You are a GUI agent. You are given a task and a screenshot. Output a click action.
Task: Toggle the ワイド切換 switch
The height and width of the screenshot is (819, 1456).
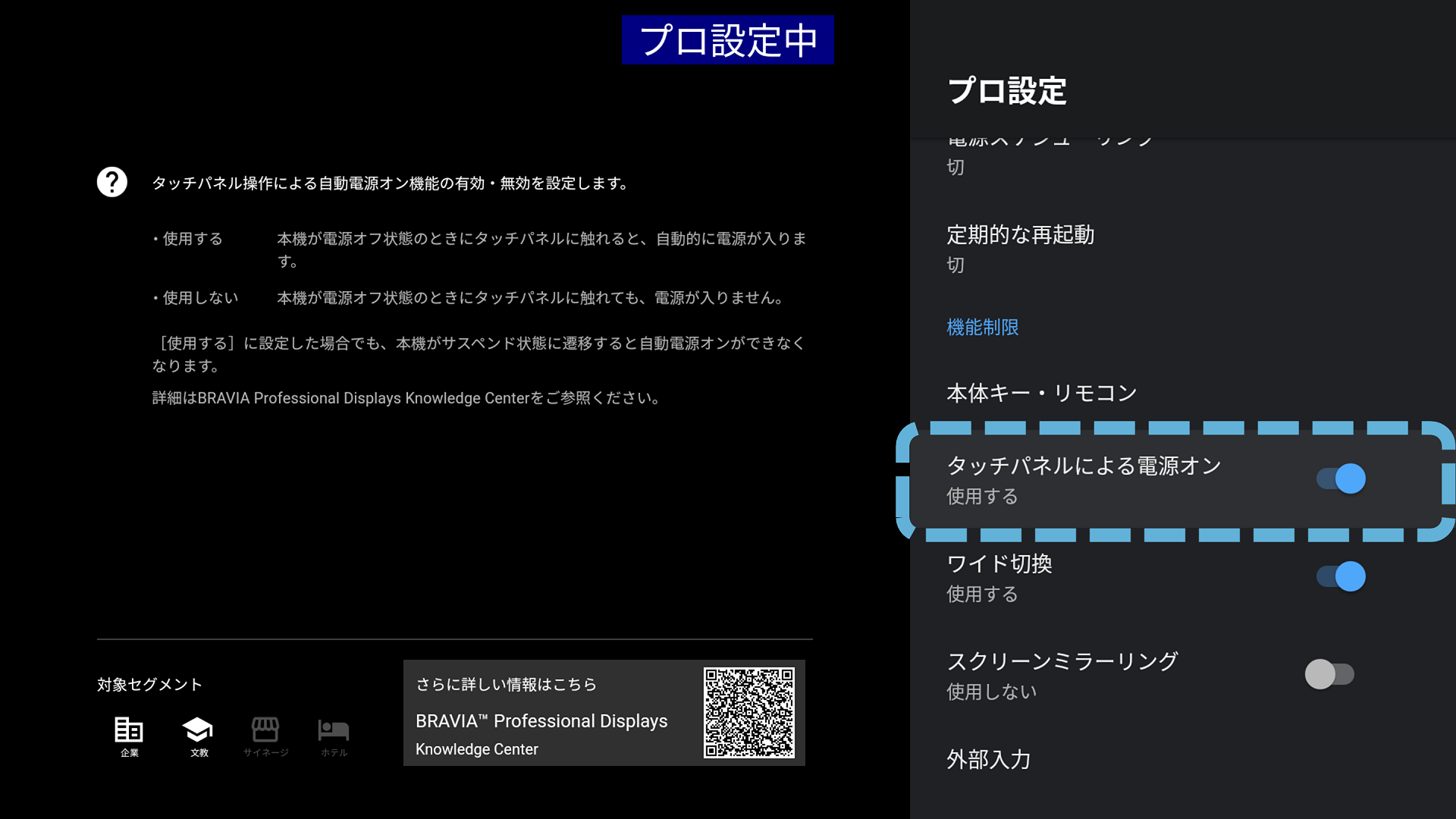(x=1341, y=577)
